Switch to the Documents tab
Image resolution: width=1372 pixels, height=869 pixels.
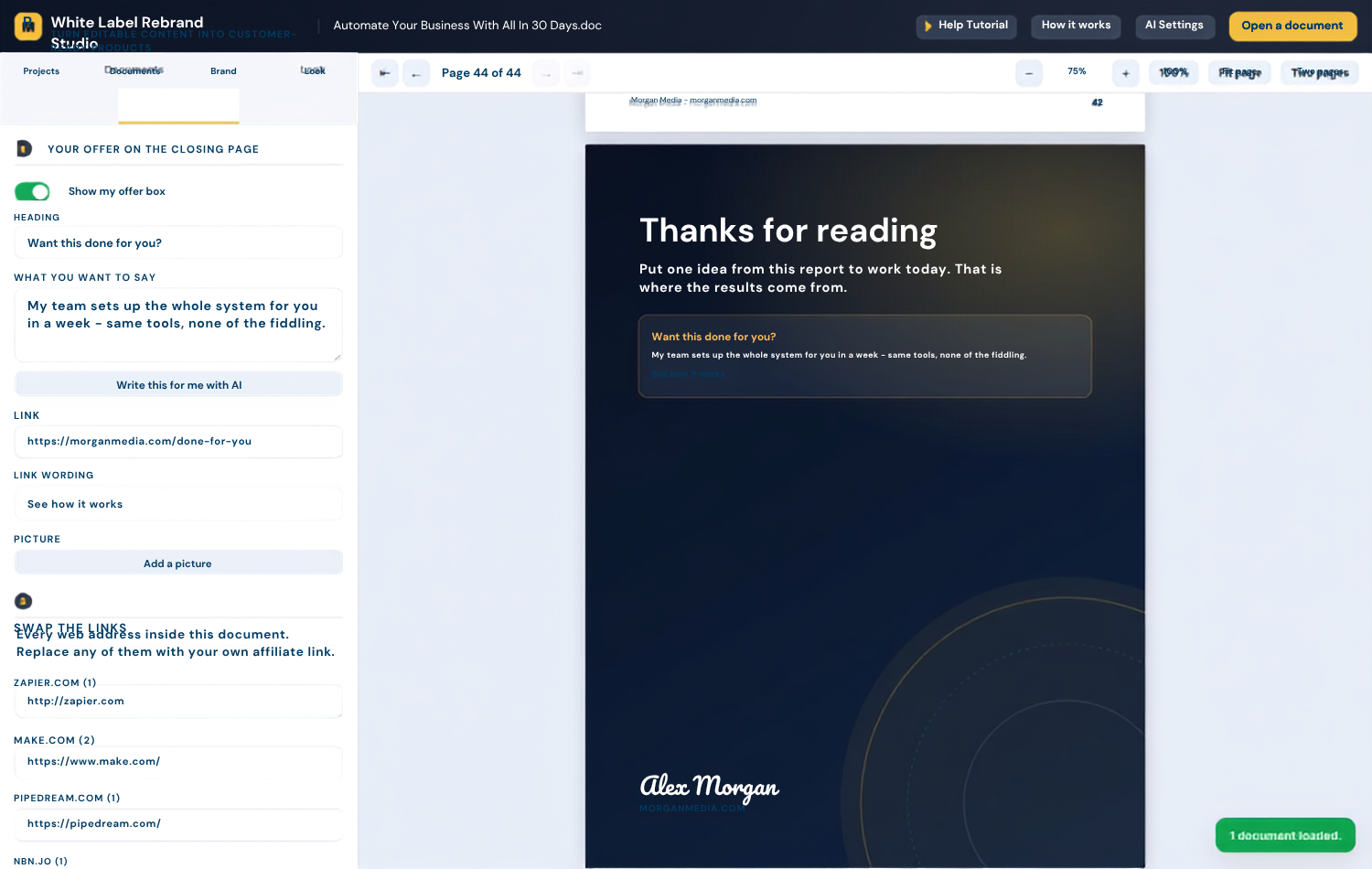pyautogui.click(x=134, y=70)
